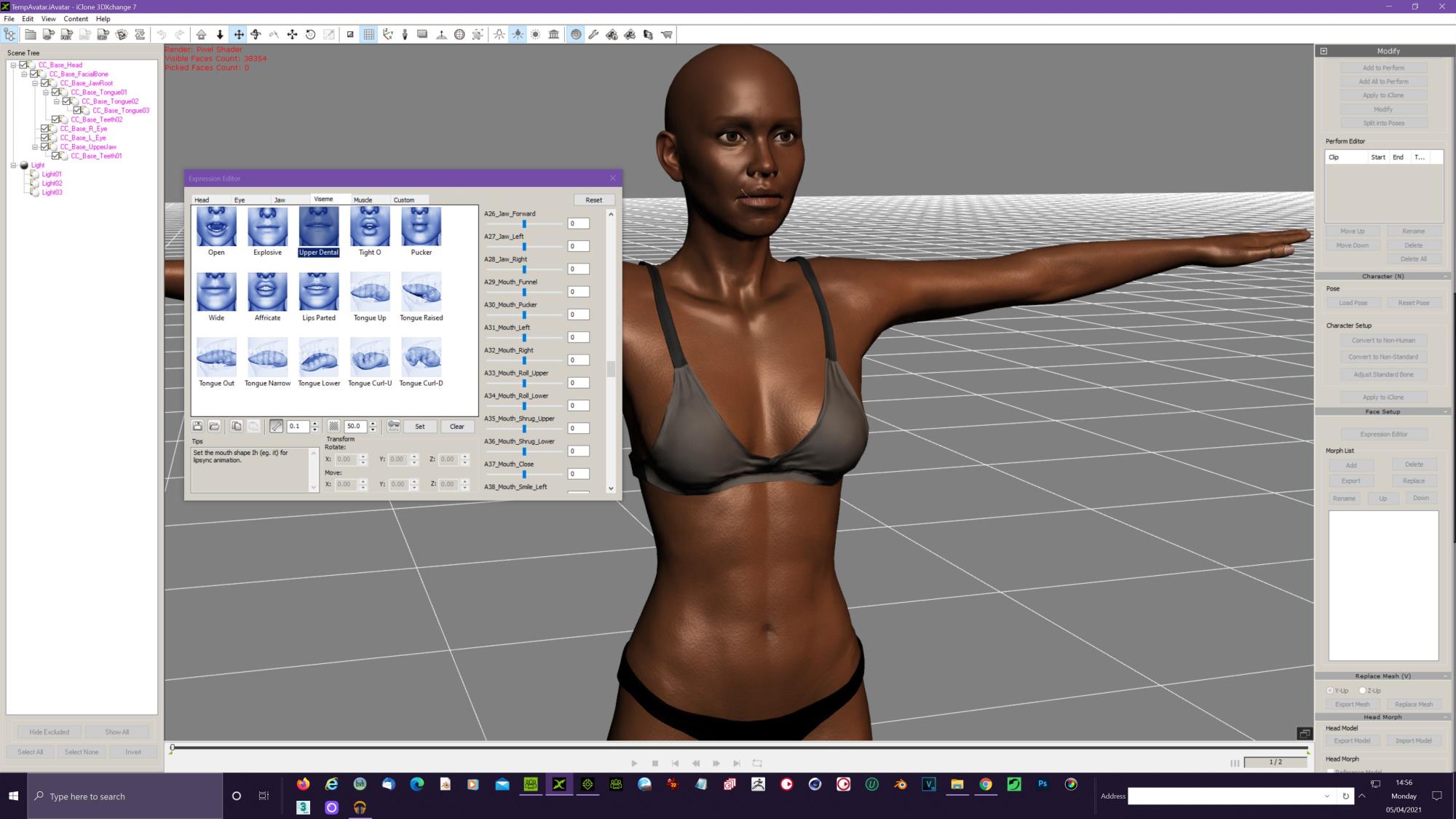This screenshot has width=1456, height=819.
Task: Toggle CC_Base_FacialBone checkbox
Action: pos(34,74)
